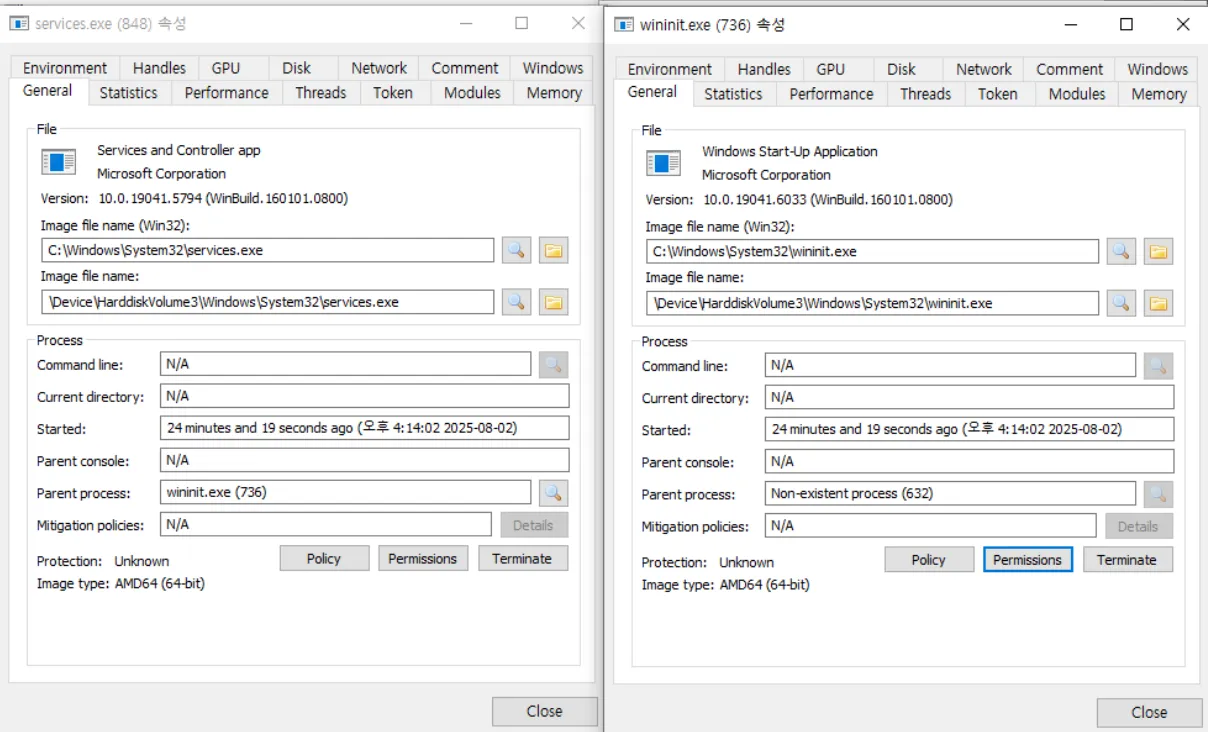
Task: Select General tab in services.exe window
Action: [x=48, y=90]
